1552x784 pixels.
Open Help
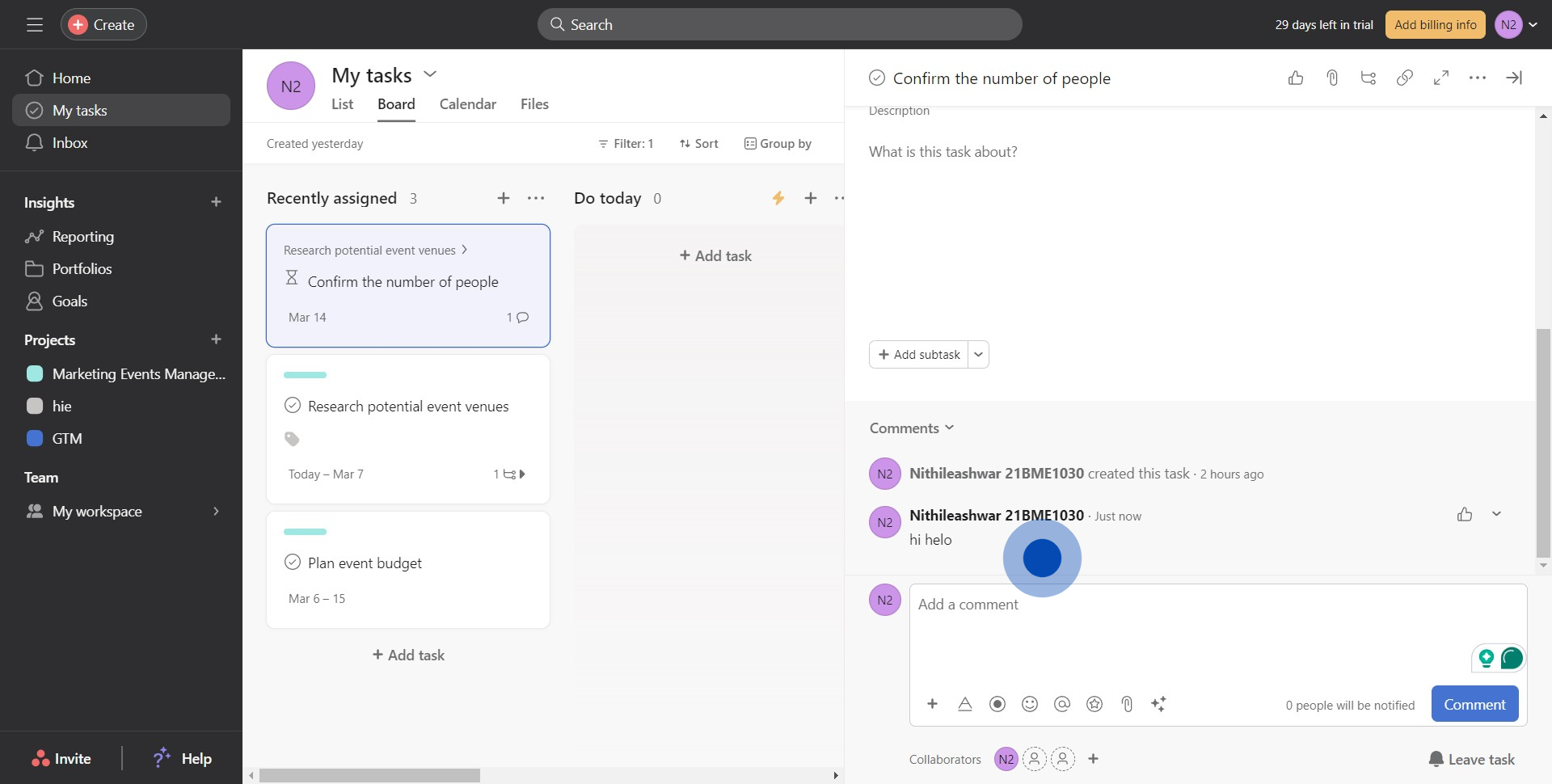pos(183,758)
